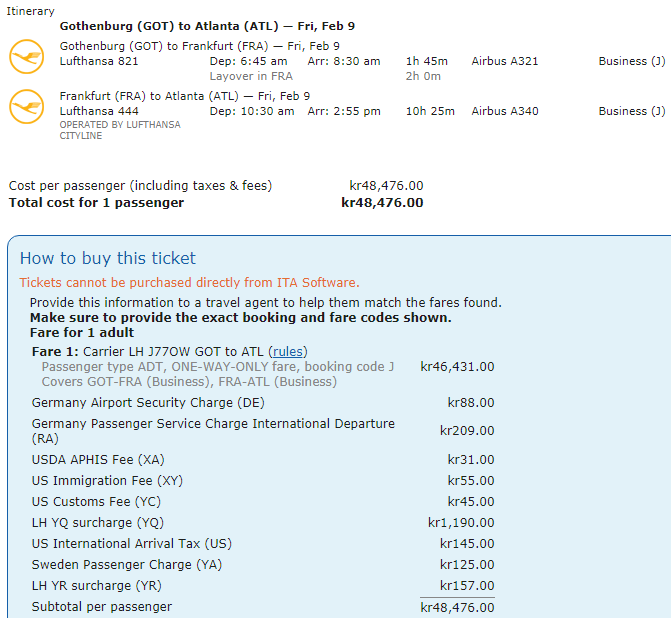Click 'Business (J)' on the Lufthansa 821 row
Screen dimensions: 671x618
(x=632, y=61)
